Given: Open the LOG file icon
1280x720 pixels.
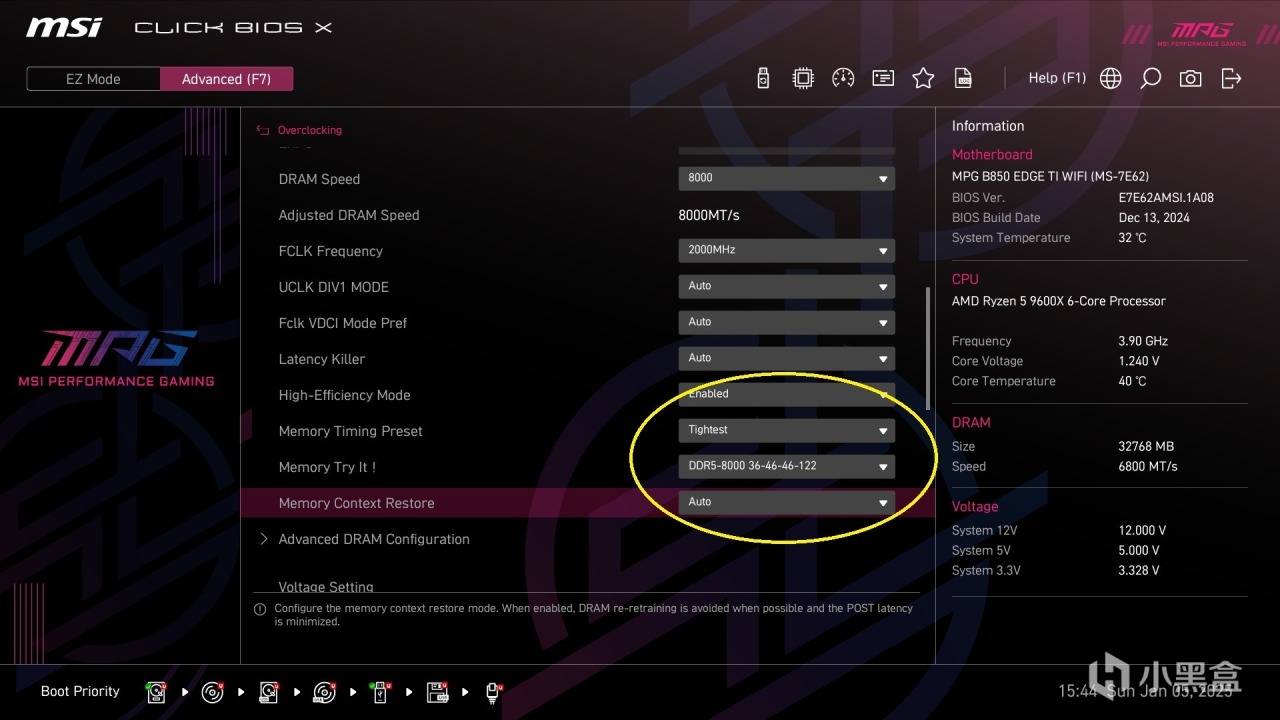Looking at the screenshot, I should tap(963, 78).
